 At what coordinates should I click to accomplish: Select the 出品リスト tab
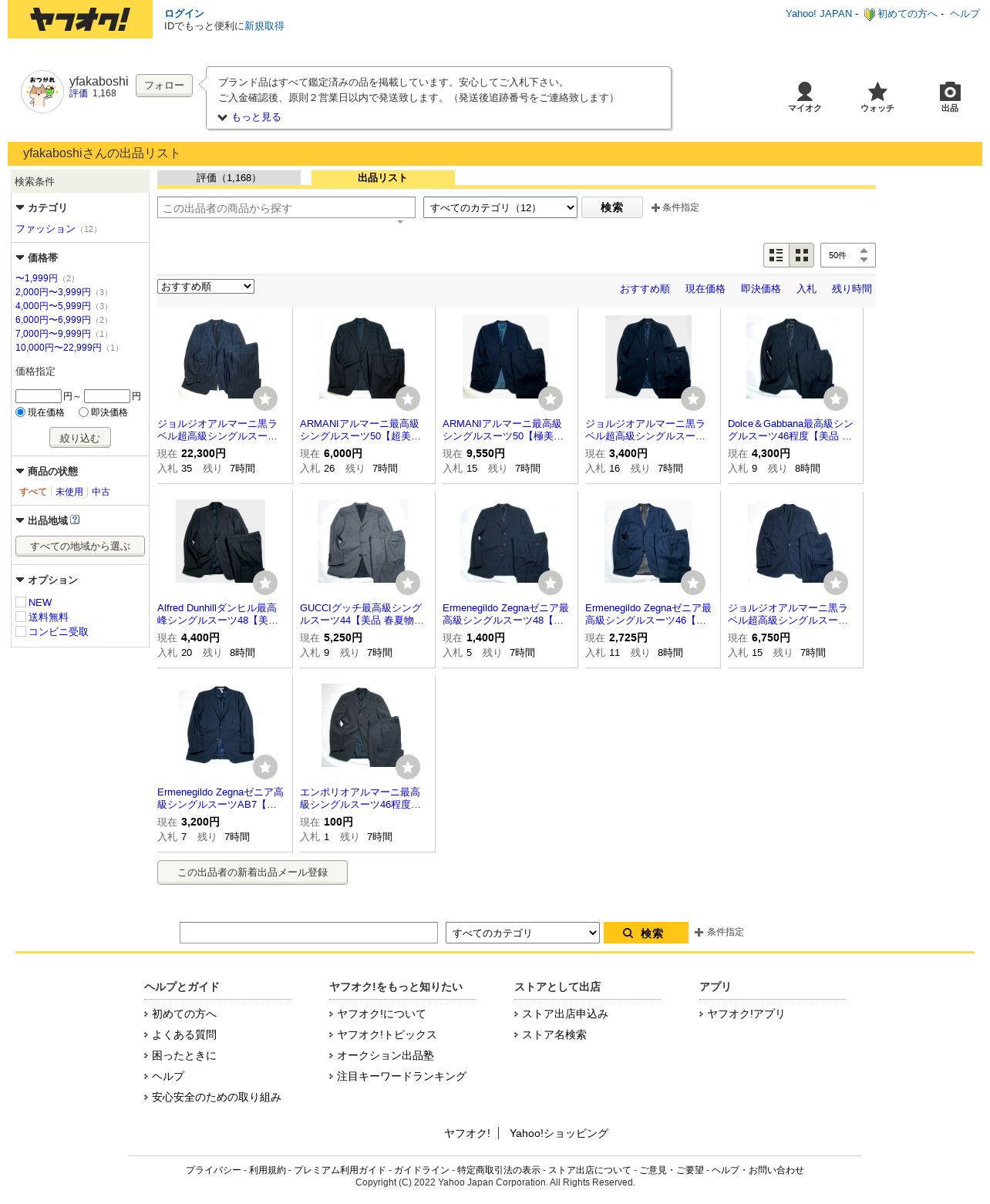[x=383, y=178]
